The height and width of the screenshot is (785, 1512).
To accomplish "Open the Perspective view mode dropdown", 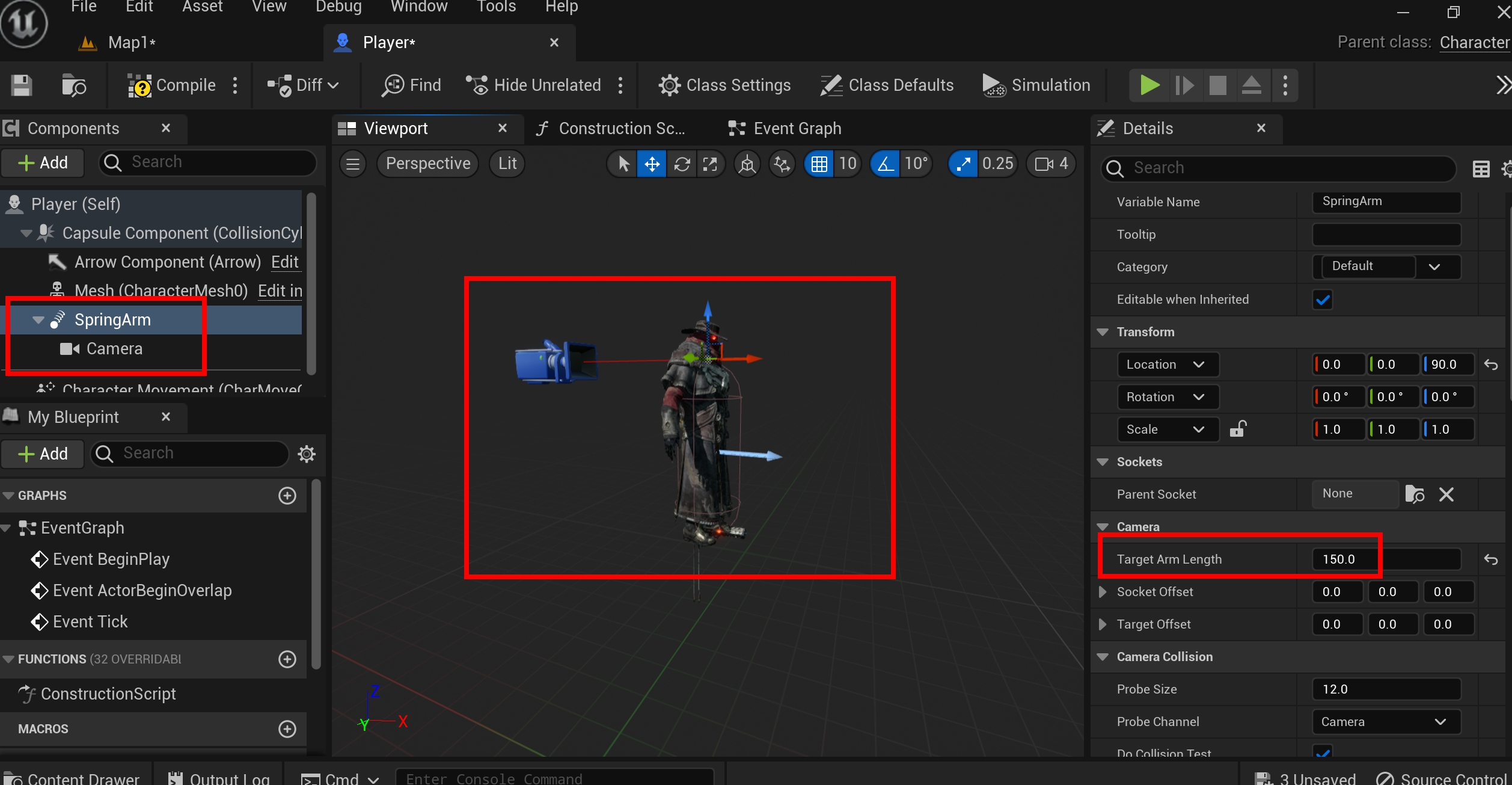I will (428, 164).
